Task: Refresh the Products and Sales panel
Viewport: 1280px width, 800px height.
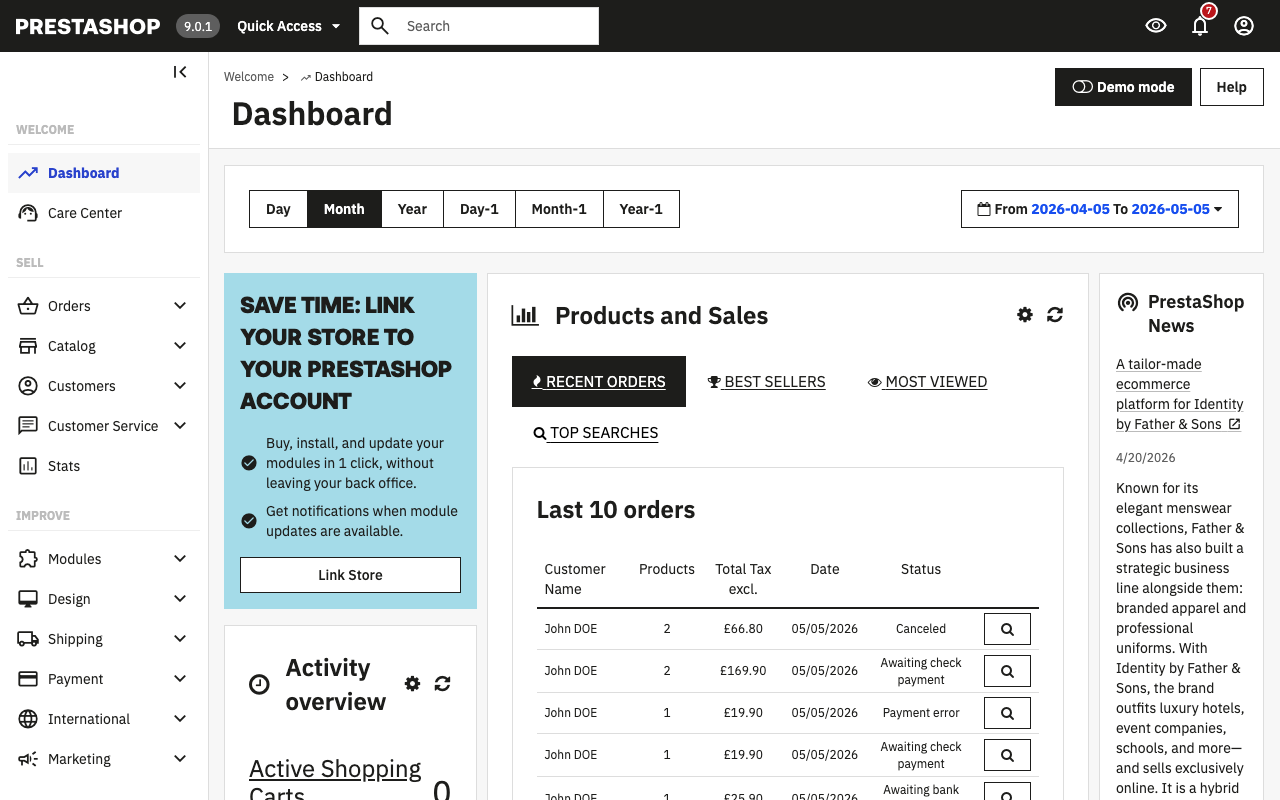Action: [x=1055, y=315]
